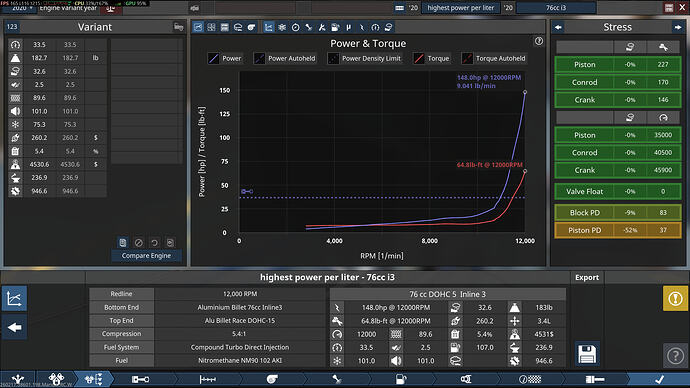Open the graph view button in left sidebar
The width and height of the screenshot is (690, 388).
pos(15,299)
